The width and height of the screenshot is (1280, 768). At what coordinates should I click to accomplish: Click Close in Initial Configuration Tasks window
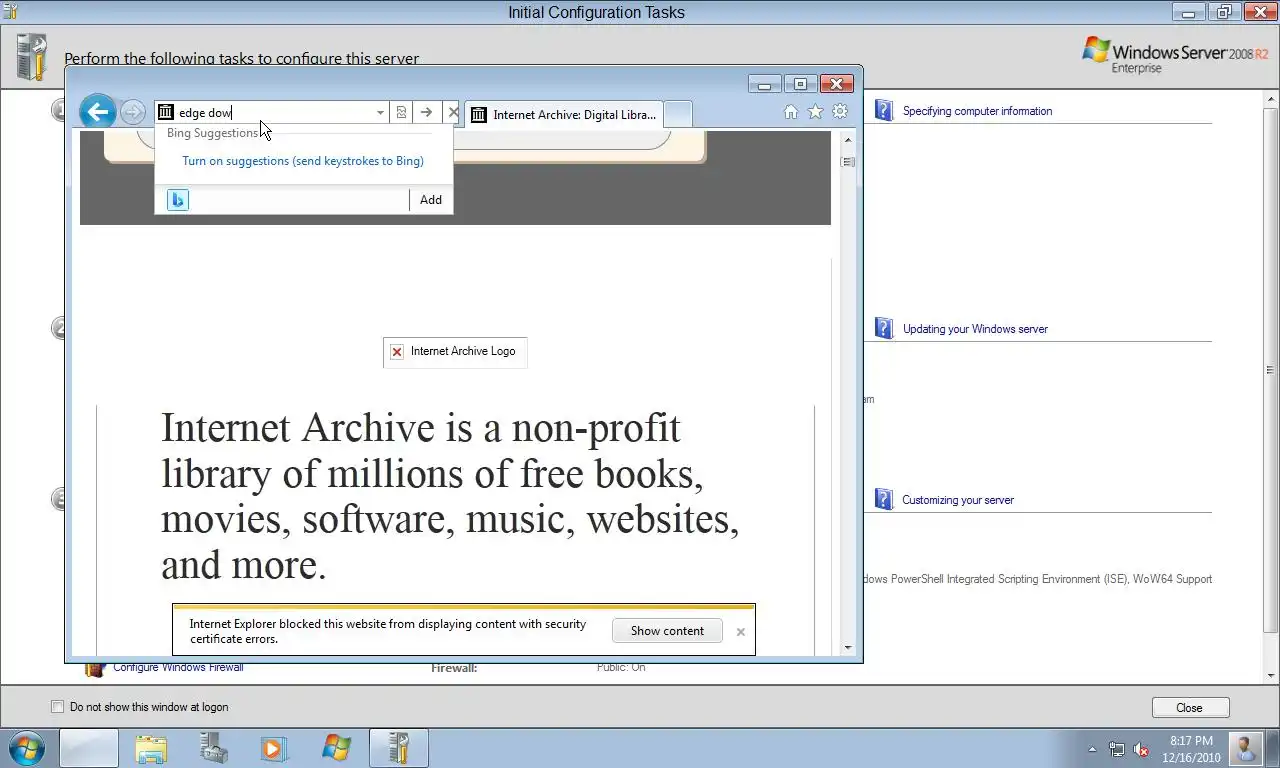click(1190, 708)
